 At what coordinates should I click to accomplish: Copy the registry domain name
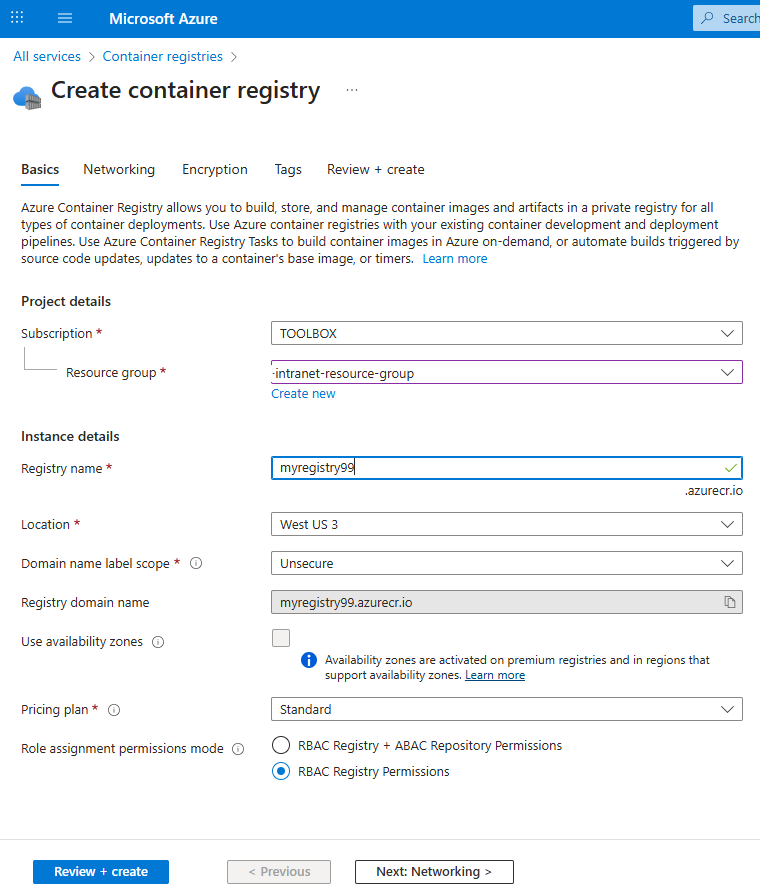coord(730,602)
